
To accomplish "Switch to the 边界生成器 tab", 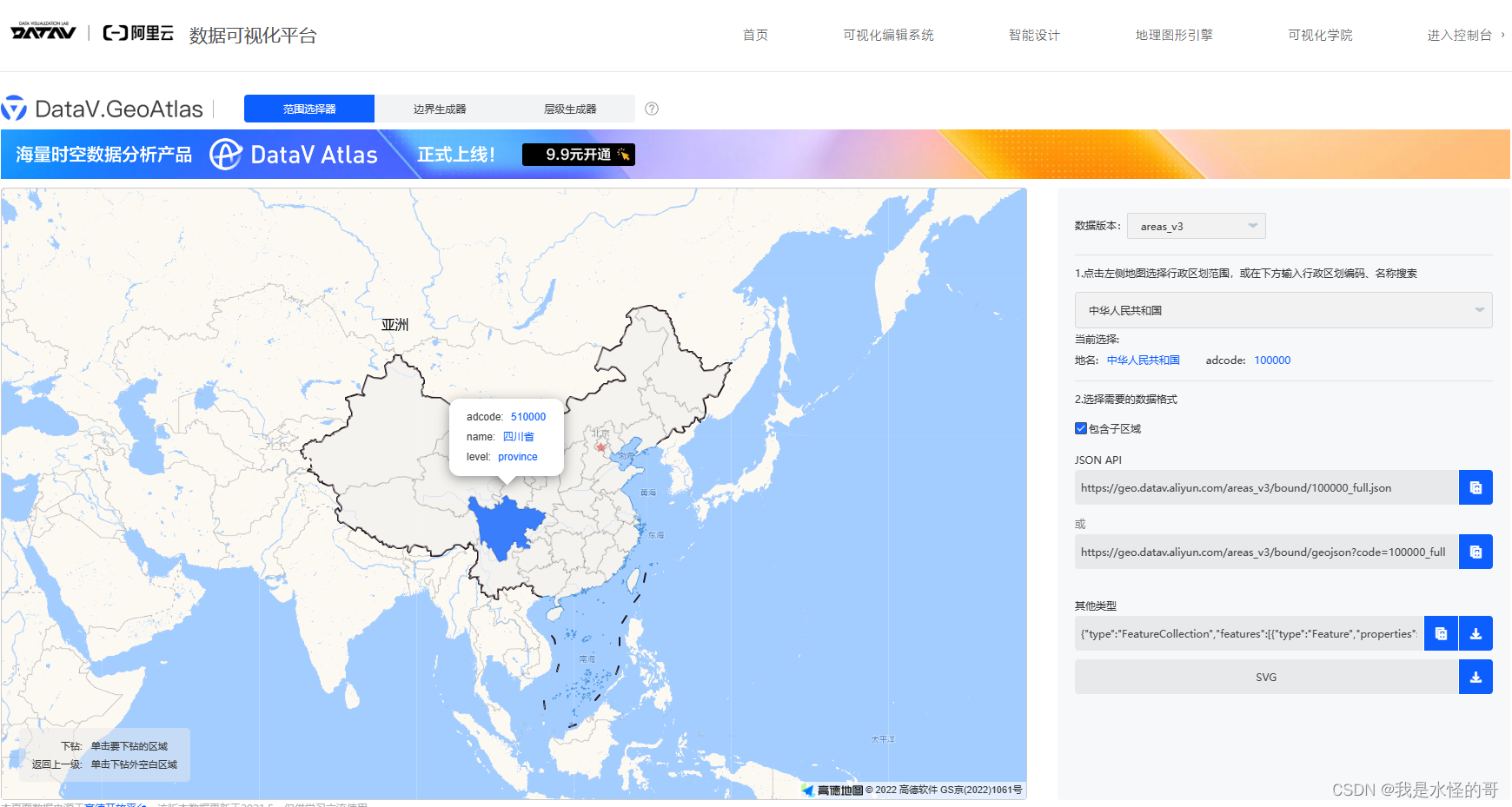I will pos(440,109).
